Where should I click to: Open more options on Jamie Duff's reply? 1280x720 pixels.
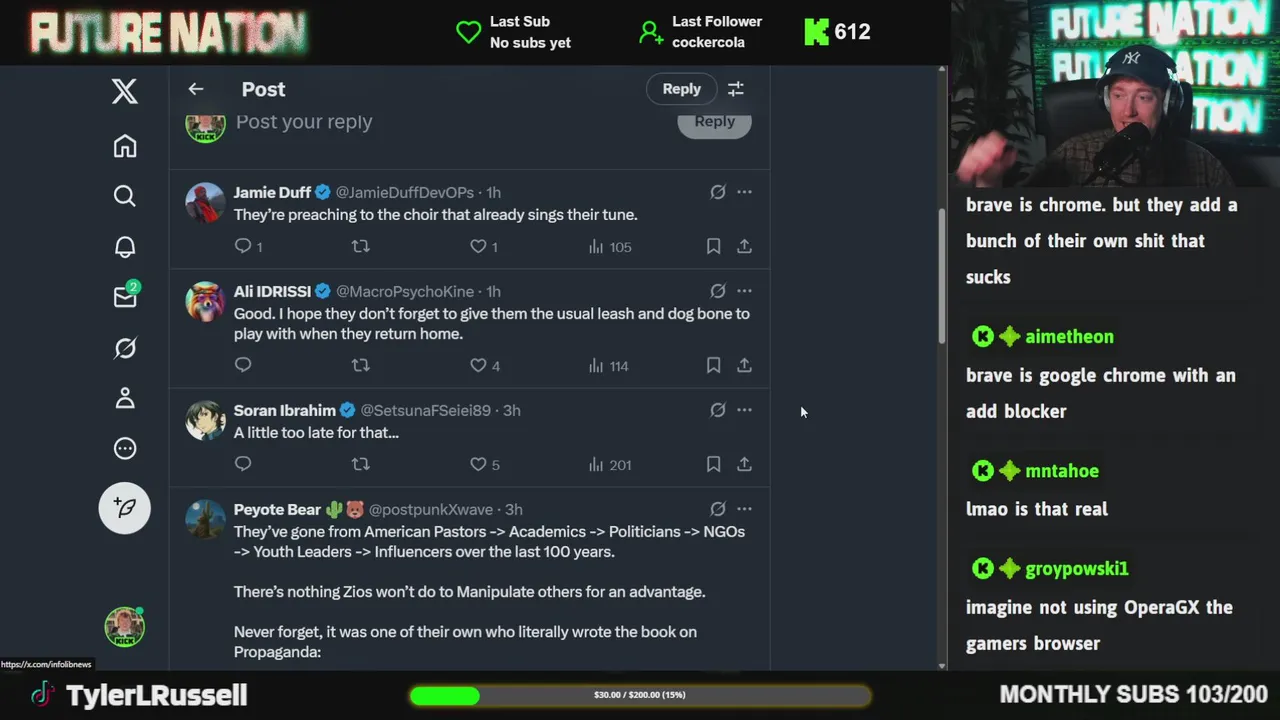744,192
